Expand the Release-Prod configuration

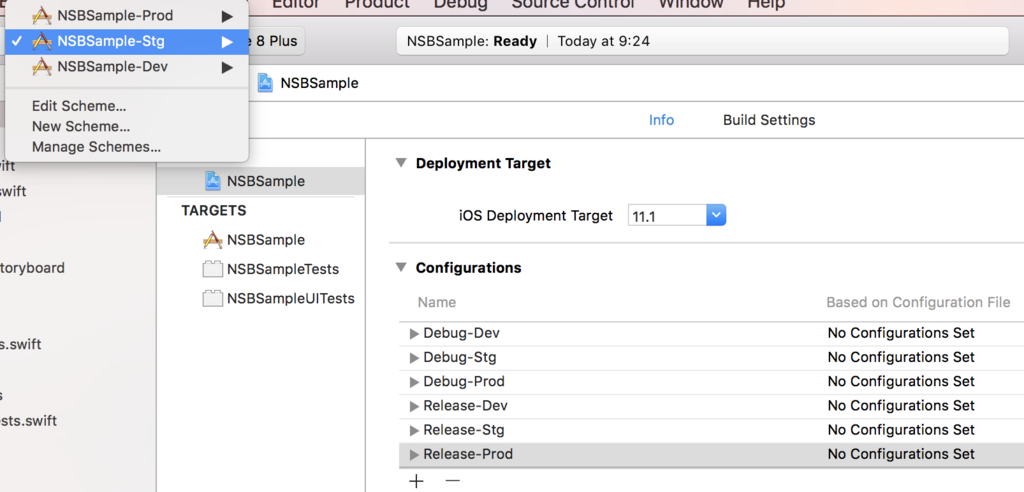[413, 455]
